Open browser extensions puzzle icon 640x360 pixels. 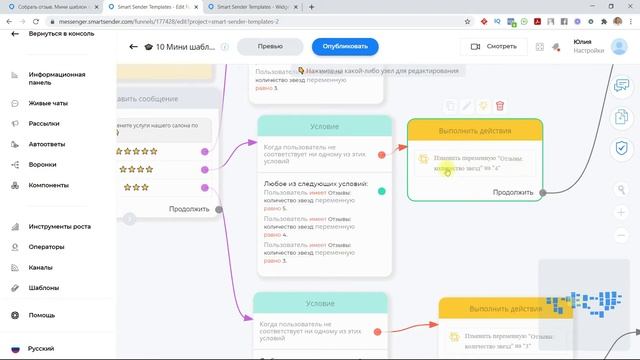604,22
